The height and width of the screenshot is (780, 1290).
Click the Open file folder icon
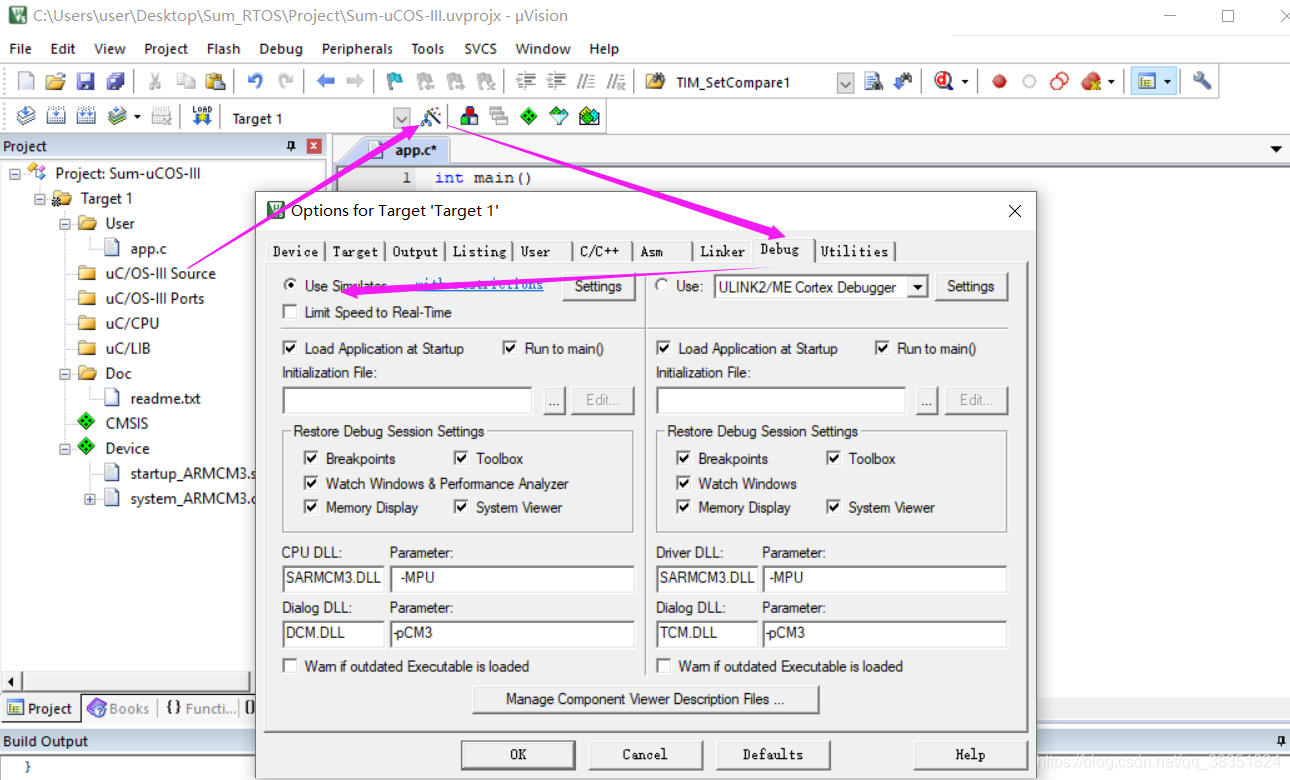(55, 82)
